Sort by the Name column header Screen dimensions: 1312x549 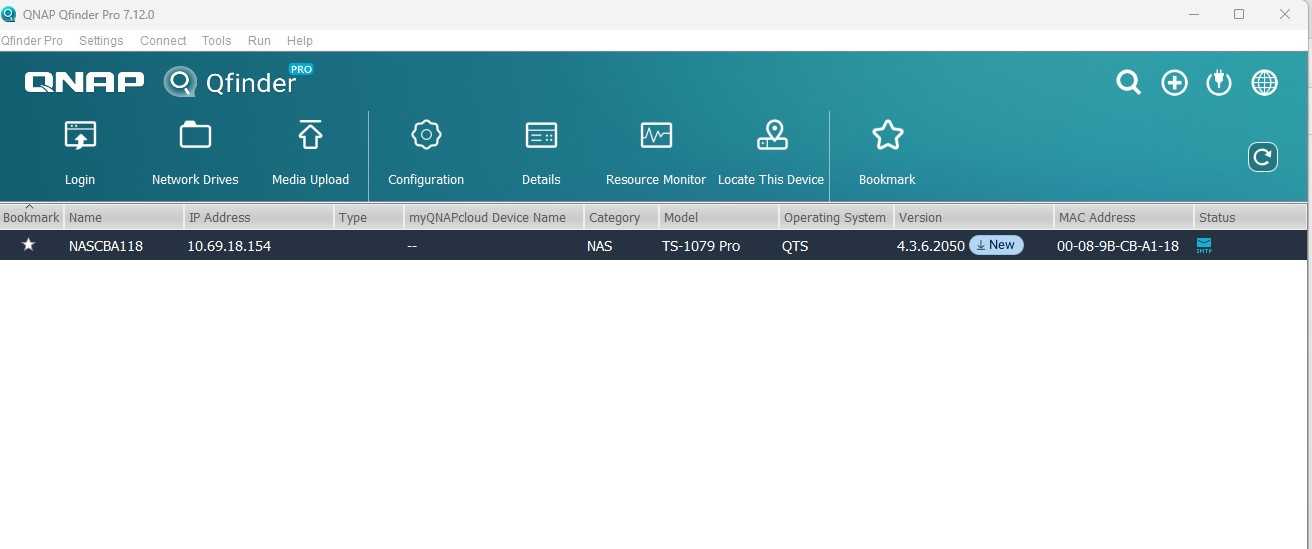[x=124, y=217]
